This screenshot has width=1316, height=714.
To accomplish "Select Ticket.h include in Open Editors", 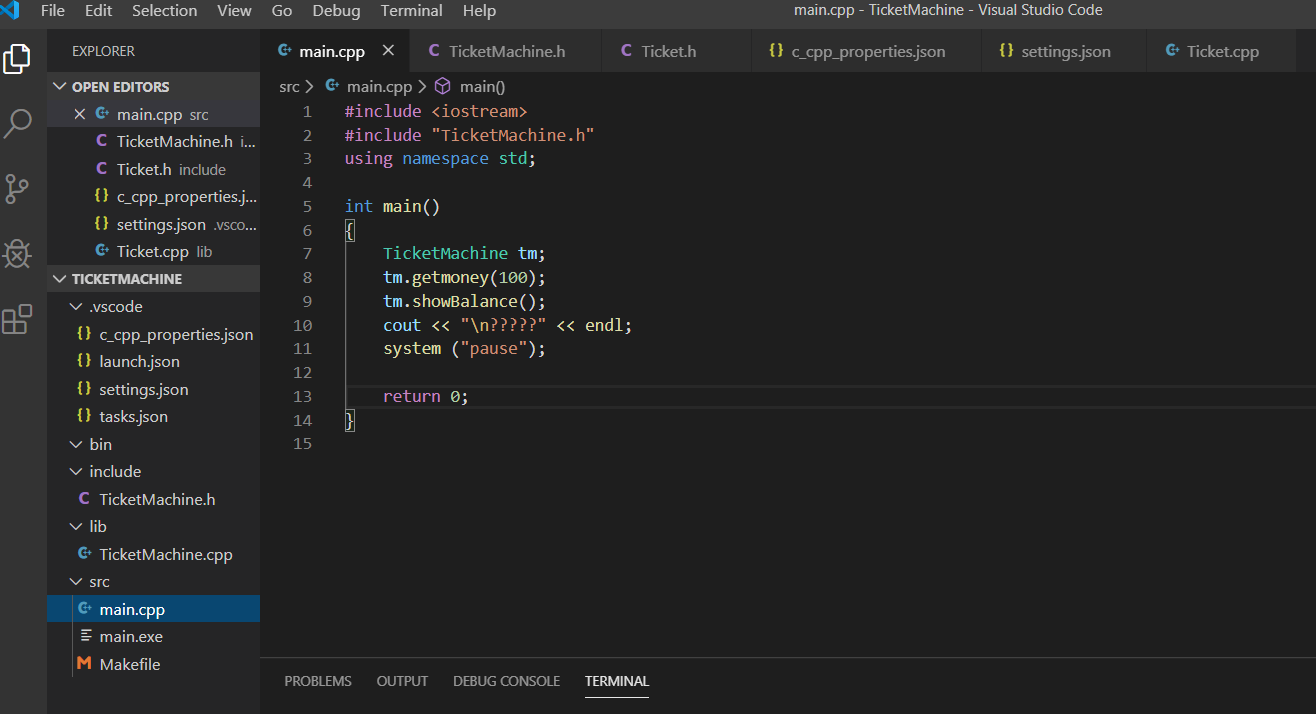I will [x=153, y=170].
